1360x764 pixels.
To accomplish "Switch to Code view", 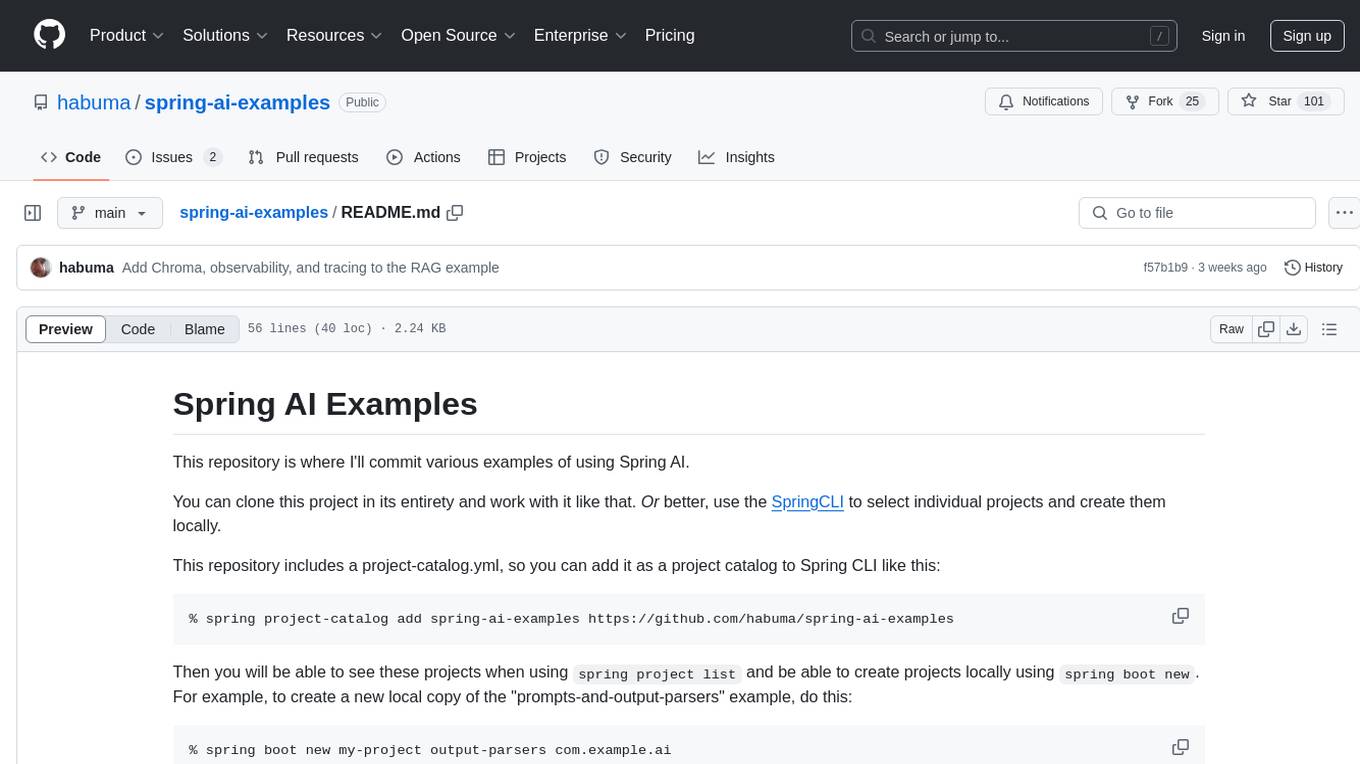I will click(138, 329).
